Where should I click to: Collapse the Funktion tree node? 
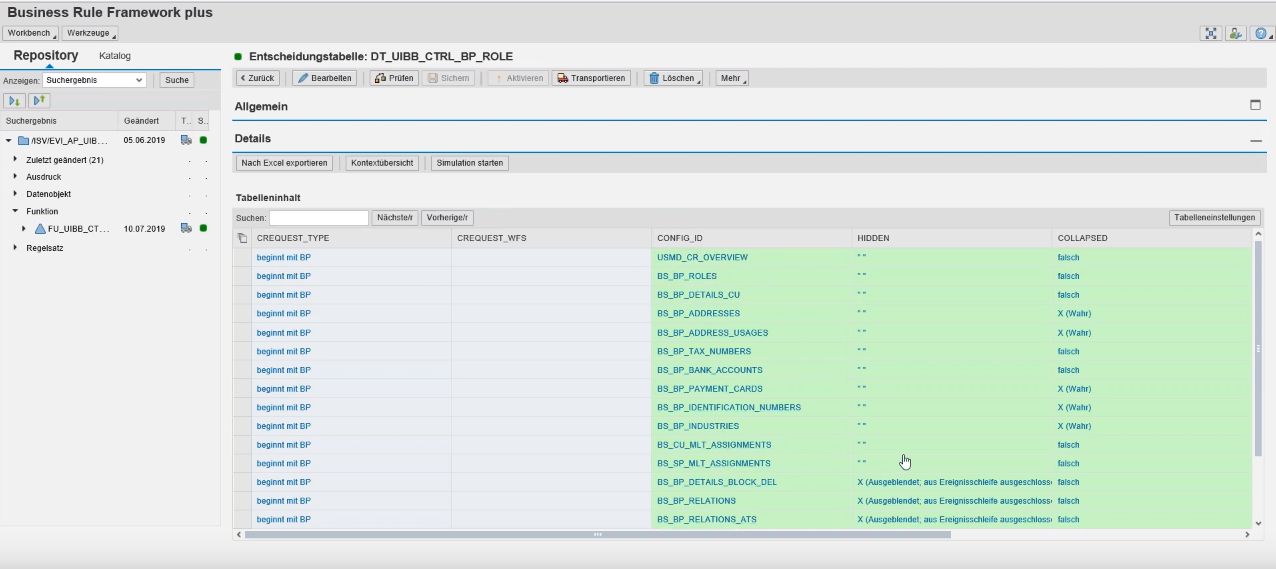(x=15, y=211)
